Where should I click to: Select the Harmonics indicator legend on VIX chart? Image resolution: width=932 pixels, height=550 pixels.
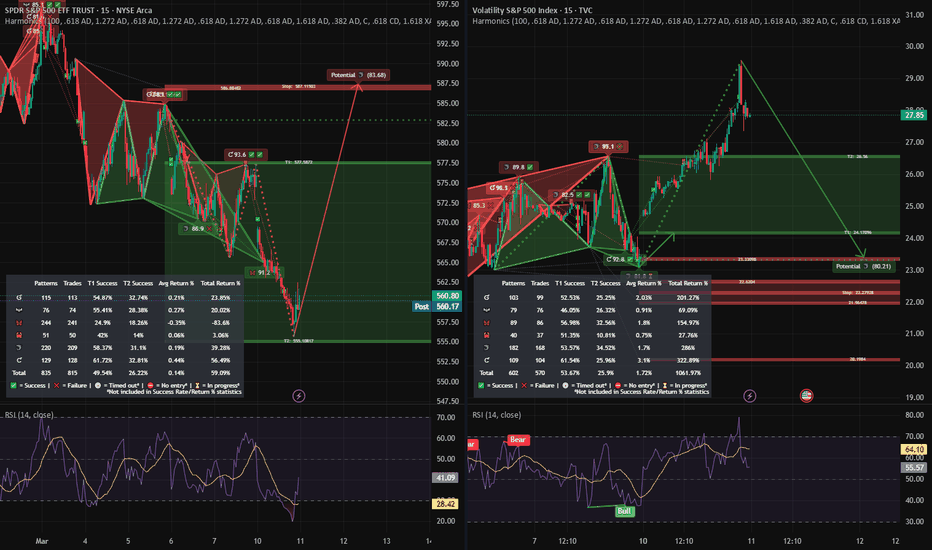tap(686, 21)
